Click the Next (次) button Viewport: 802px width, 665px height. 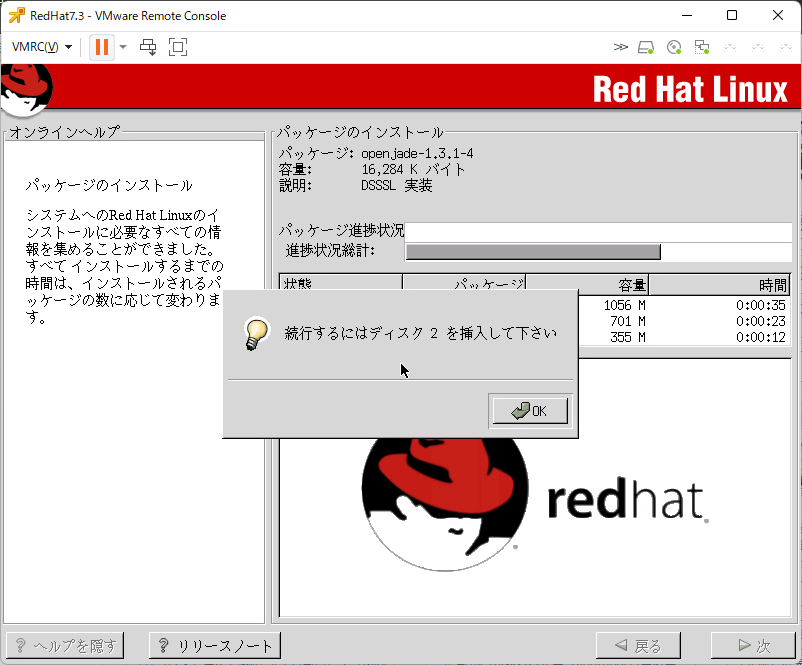[753, 646]
